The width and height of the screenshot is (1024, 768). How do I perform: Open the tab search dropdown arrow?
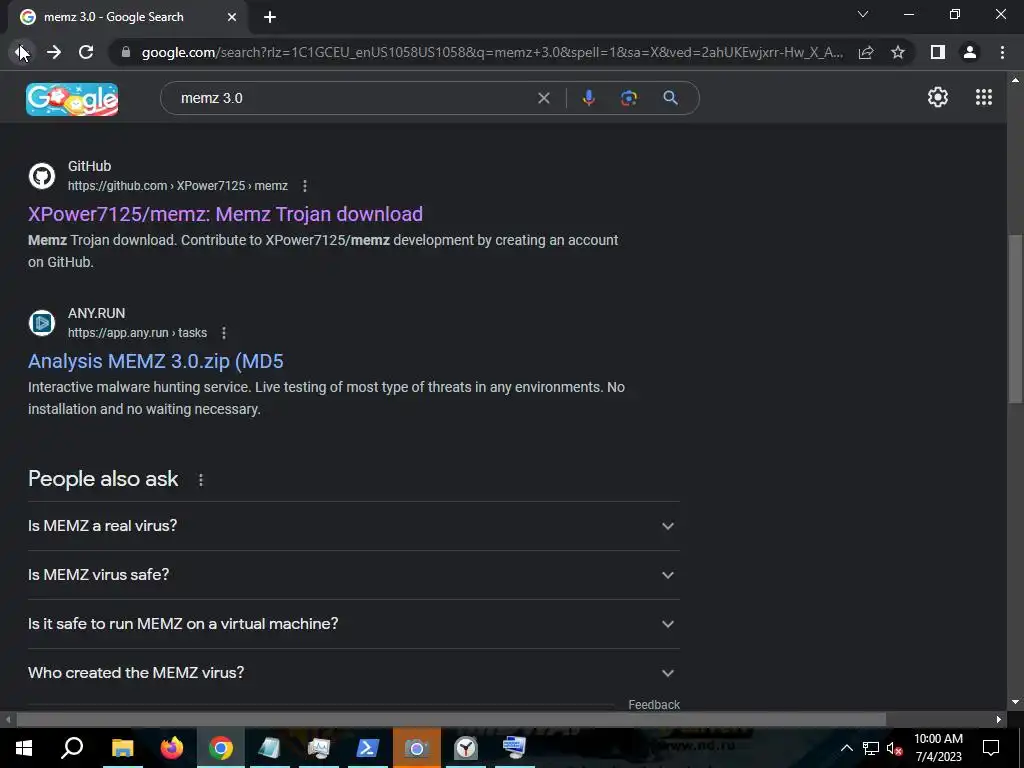[863, 14]
